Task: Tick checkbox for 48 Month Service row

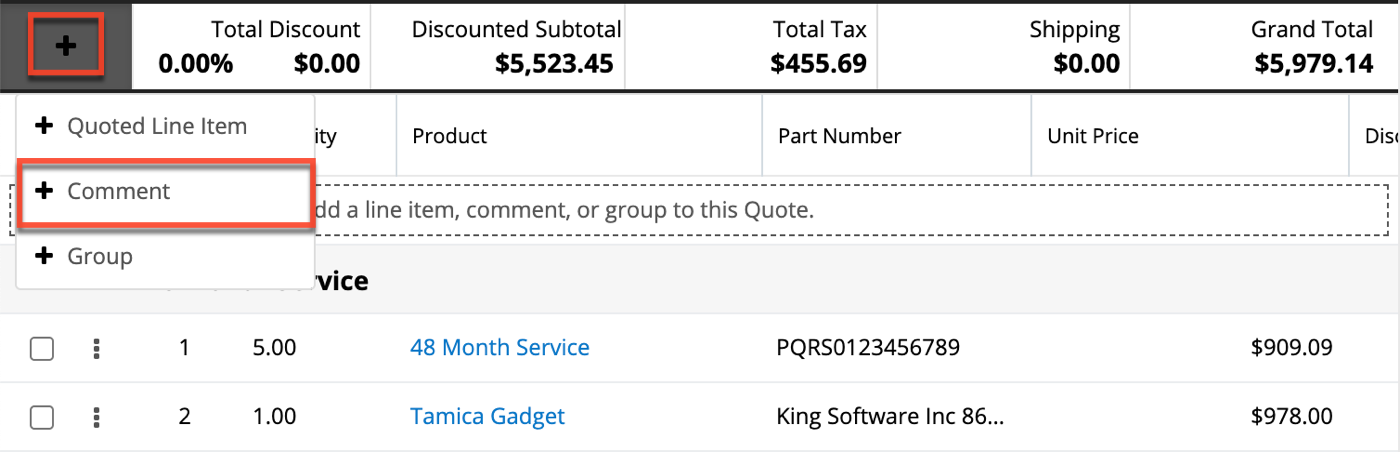Action: click(x=42, y=349)
